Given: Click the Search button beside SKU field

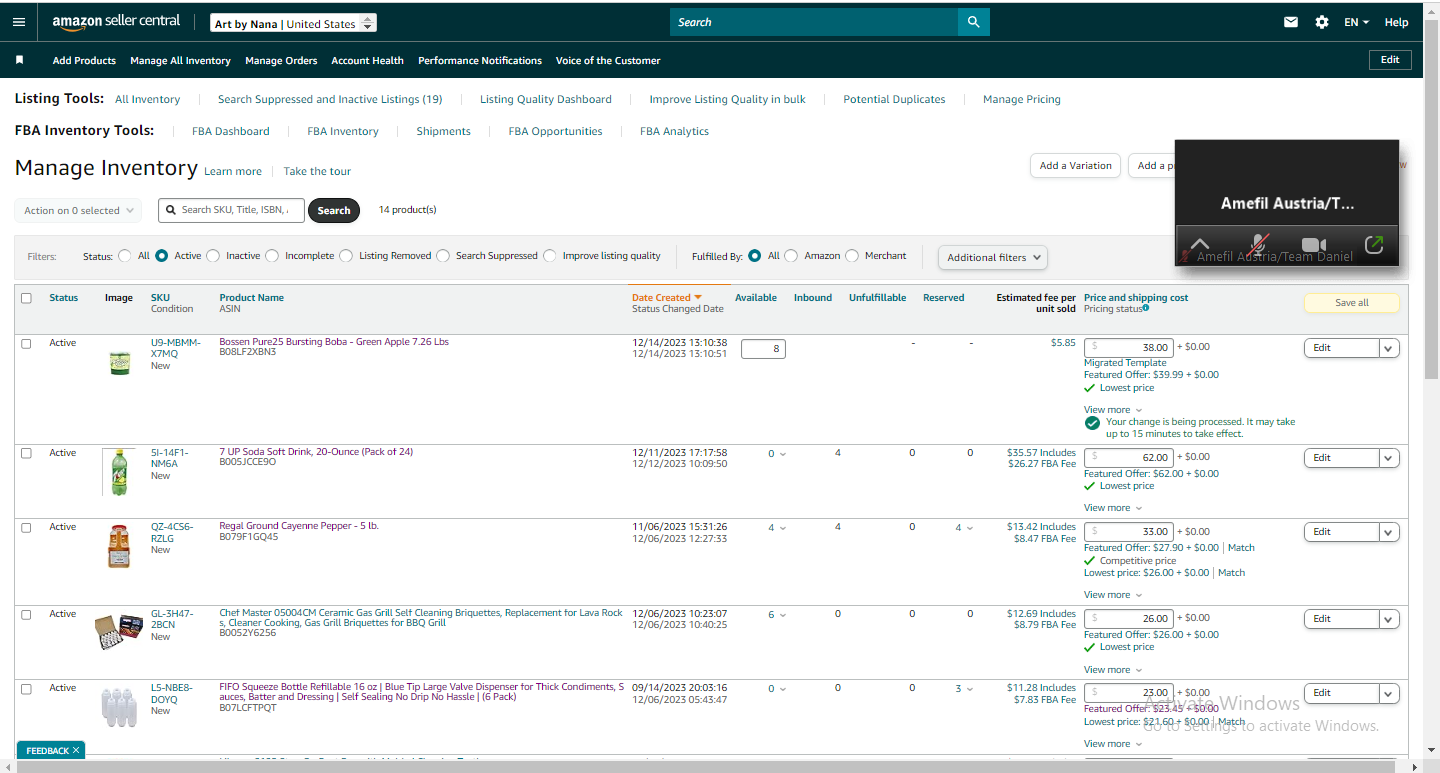Looking at the screenshot, I should [x=334, y=210].
